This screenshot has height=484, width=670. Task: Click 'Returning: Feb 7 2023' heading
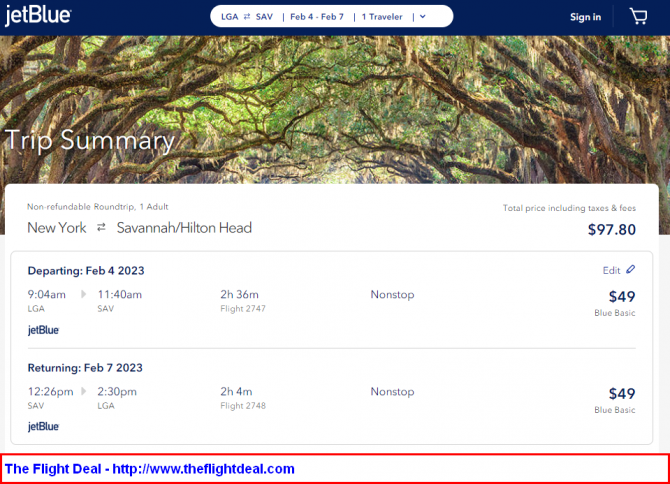(x=85, y=368)
